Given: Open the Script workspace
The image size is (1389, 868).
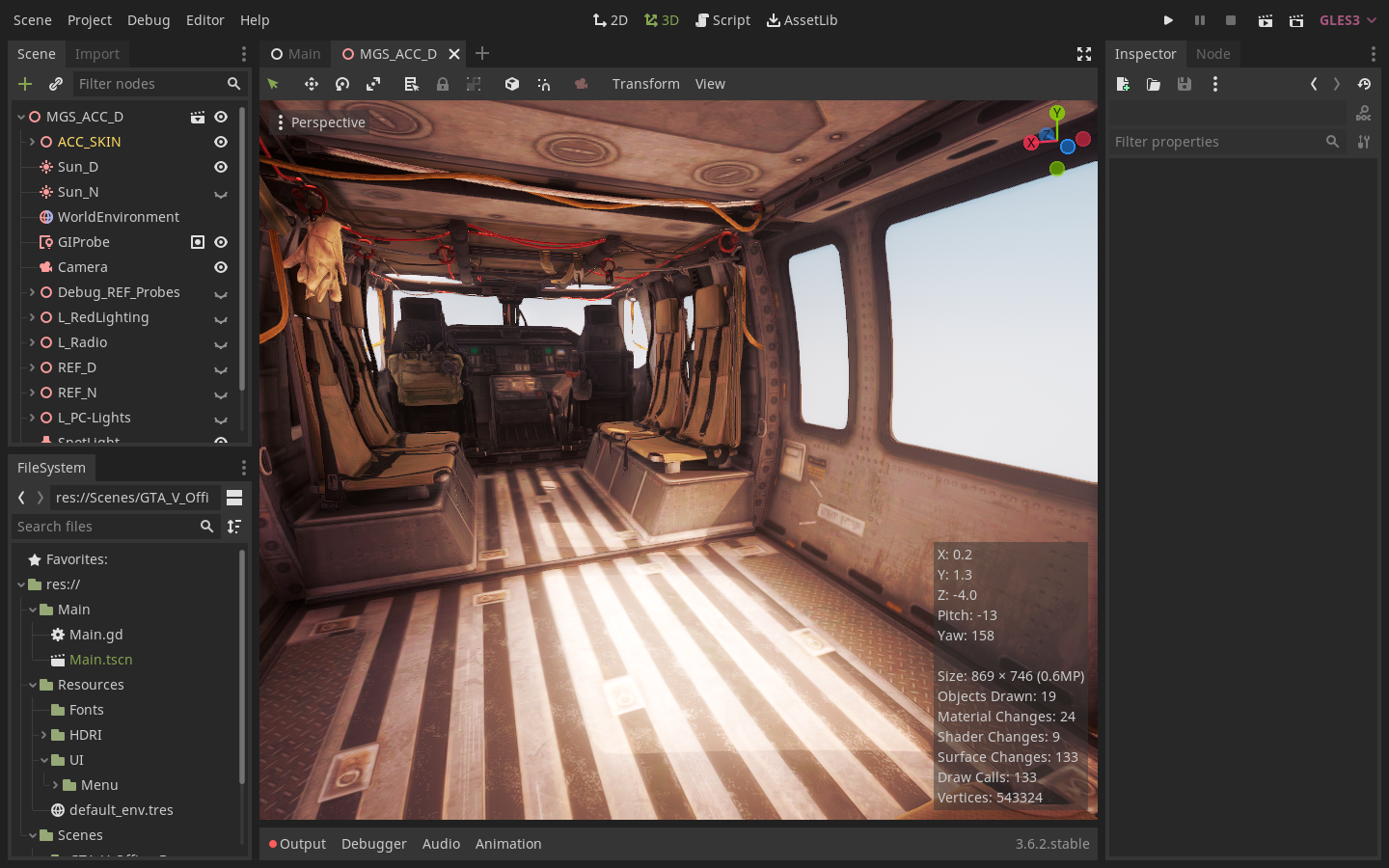Looking at the screenshot, I should [x=723, y=20].
